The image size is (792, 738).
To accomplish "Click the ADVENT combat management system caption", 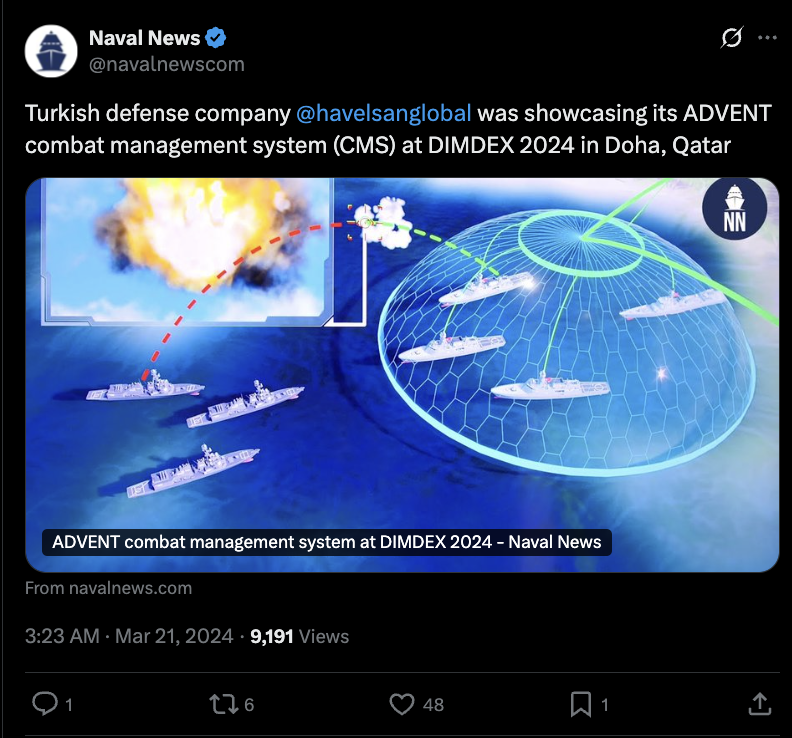I will [x=327, y=542].
